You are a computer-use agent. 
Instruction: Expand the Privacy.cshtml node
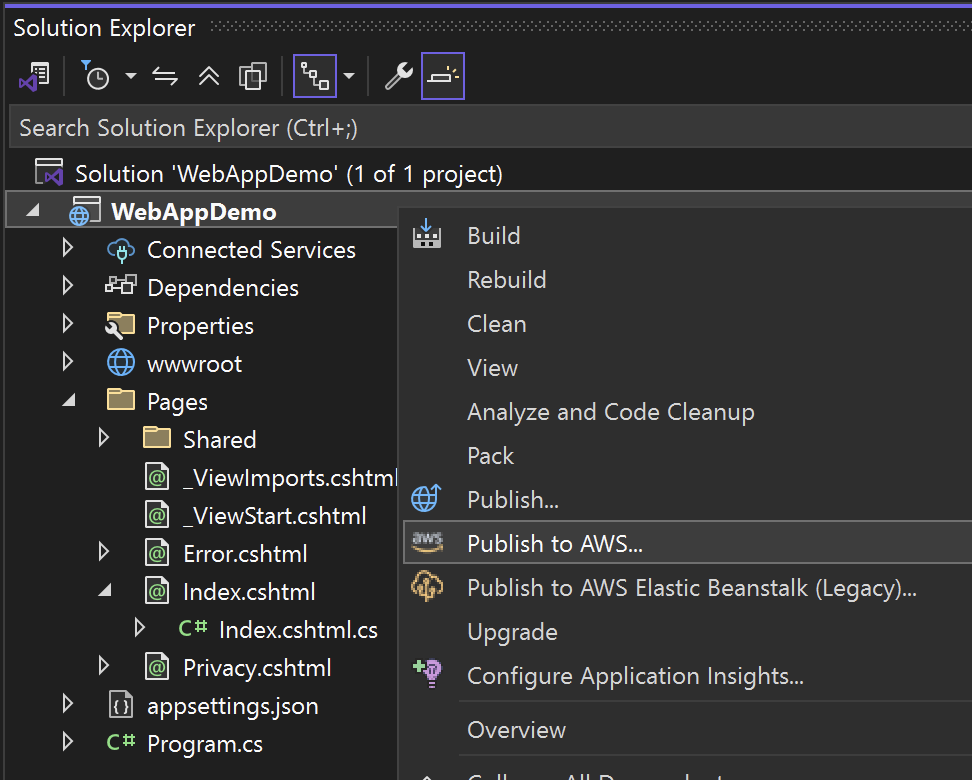(x=104, y=666)
